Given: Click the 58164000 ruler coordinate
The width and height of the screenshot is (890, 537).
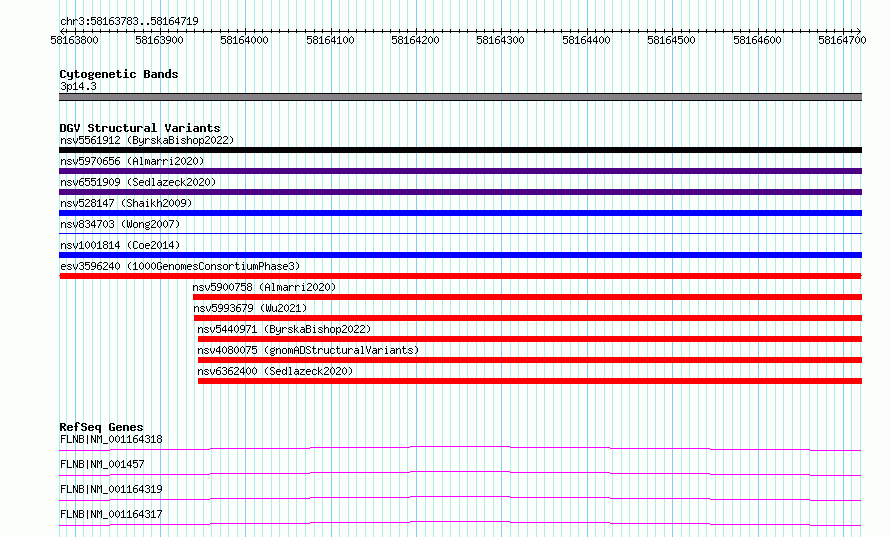Looking at the screenshot, I should click(245, 40).
